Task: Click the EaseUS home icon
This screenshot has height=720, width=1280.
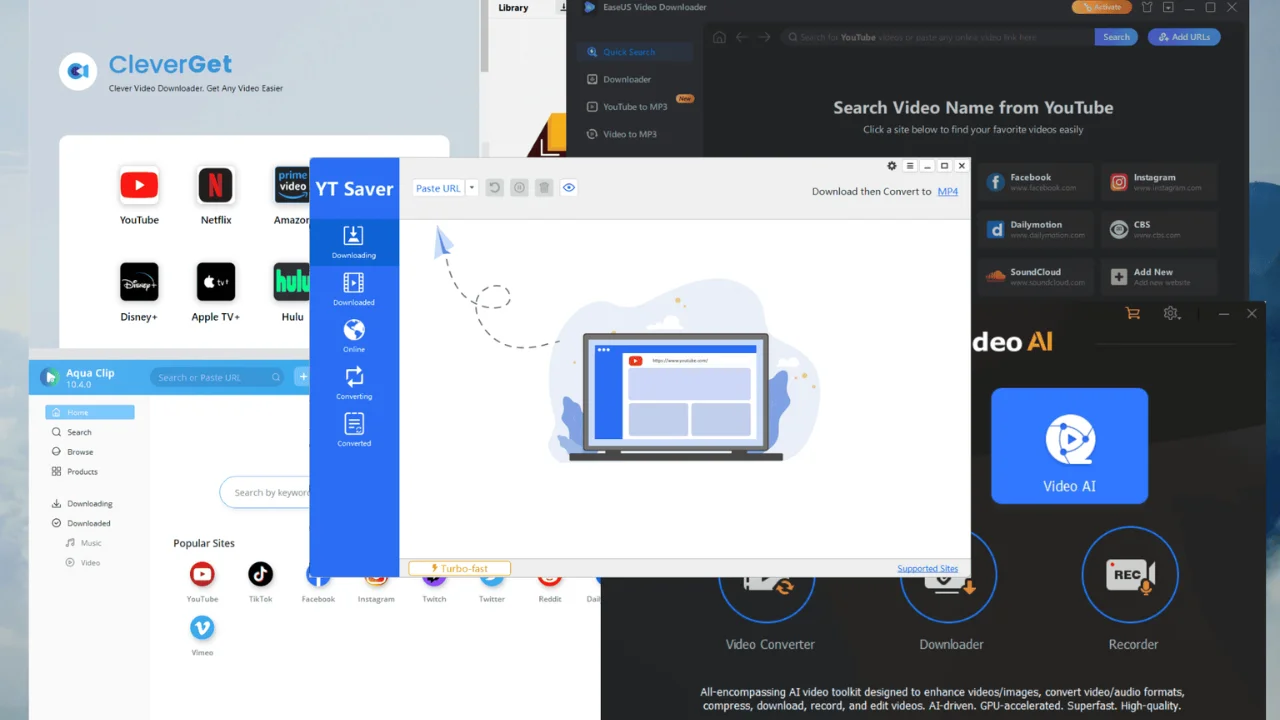Action: pyautogui.click(x=719, y=37)
